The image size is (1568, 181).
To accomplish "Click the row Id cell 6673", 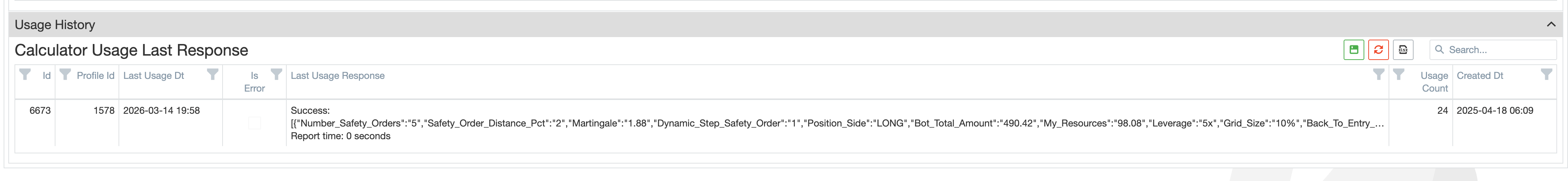I will point(40,110).
